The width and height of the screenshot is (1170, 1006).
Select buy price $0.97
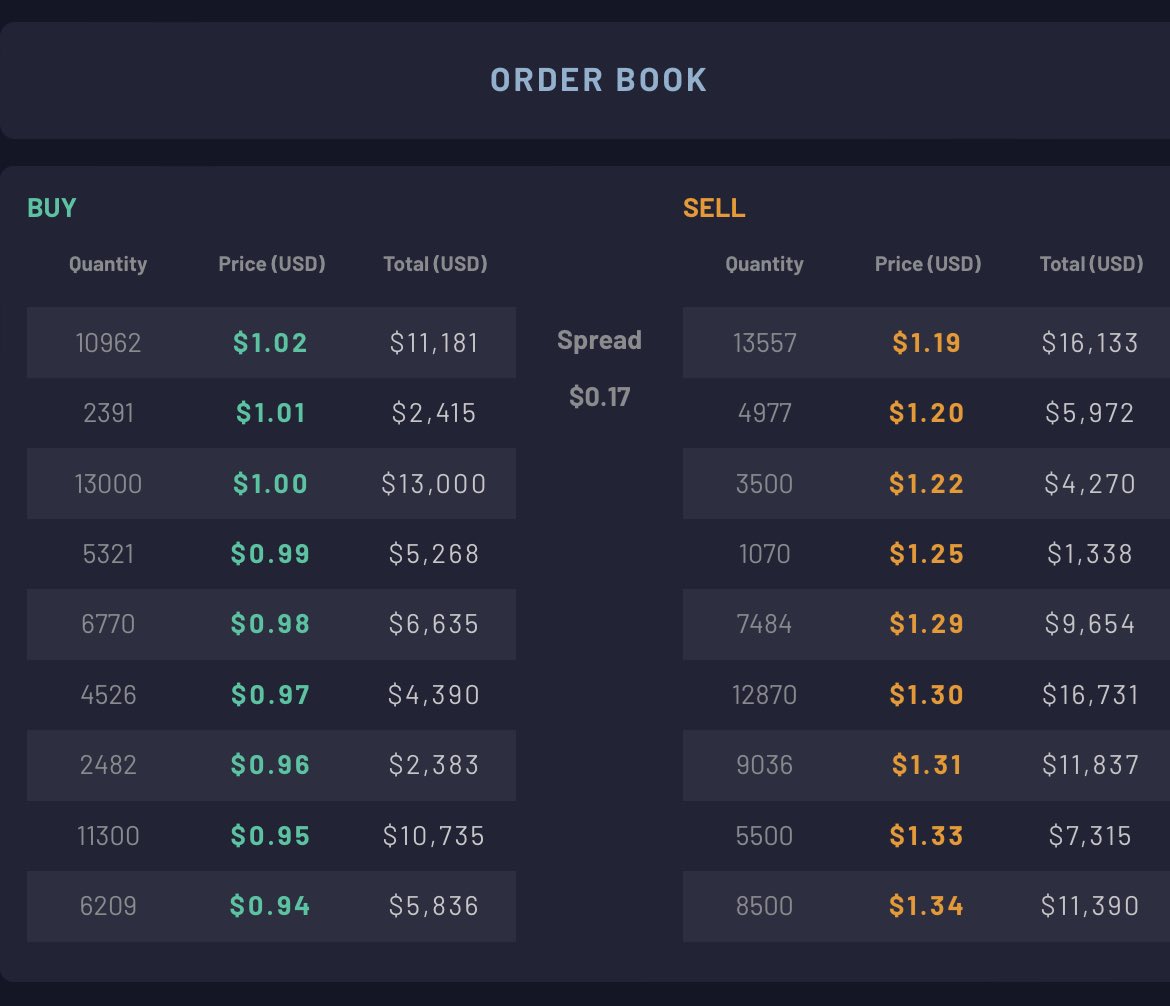pyautogui.click(x=270, y=695)
